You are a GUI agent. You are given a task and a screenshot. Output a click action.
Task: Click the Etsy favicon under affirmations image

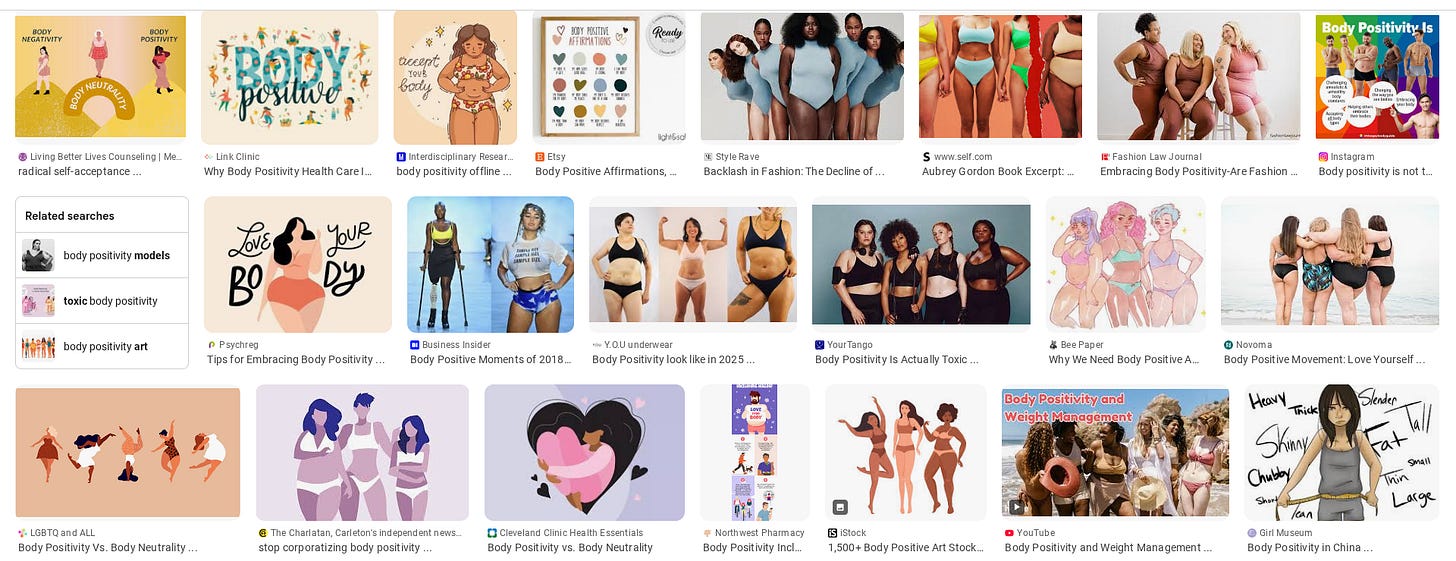coord(540,157)
